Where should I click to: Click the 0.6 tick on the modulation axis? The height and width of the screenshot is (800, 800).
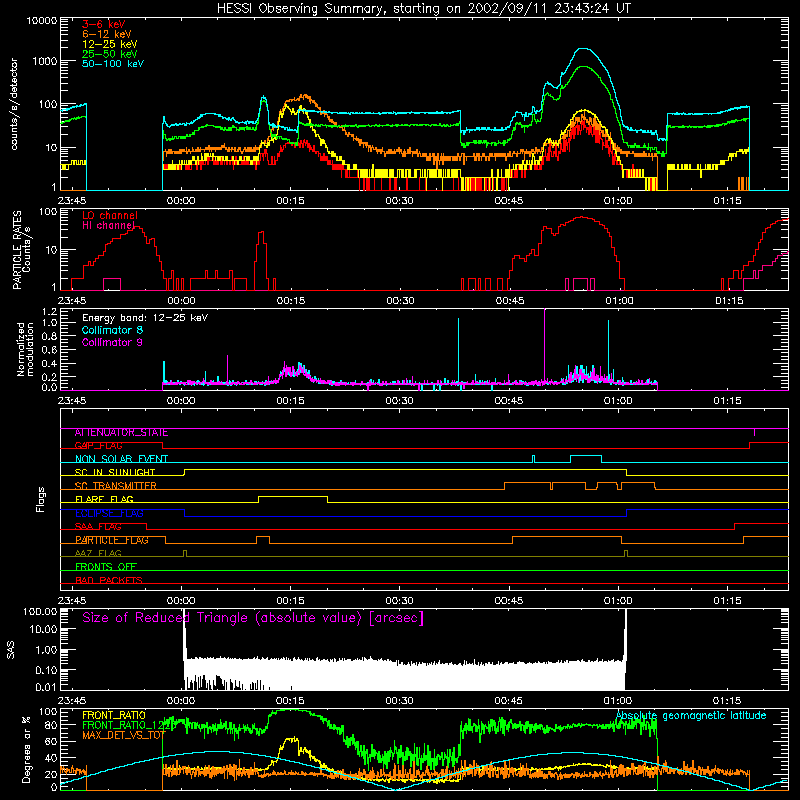(x=49, y=350)
